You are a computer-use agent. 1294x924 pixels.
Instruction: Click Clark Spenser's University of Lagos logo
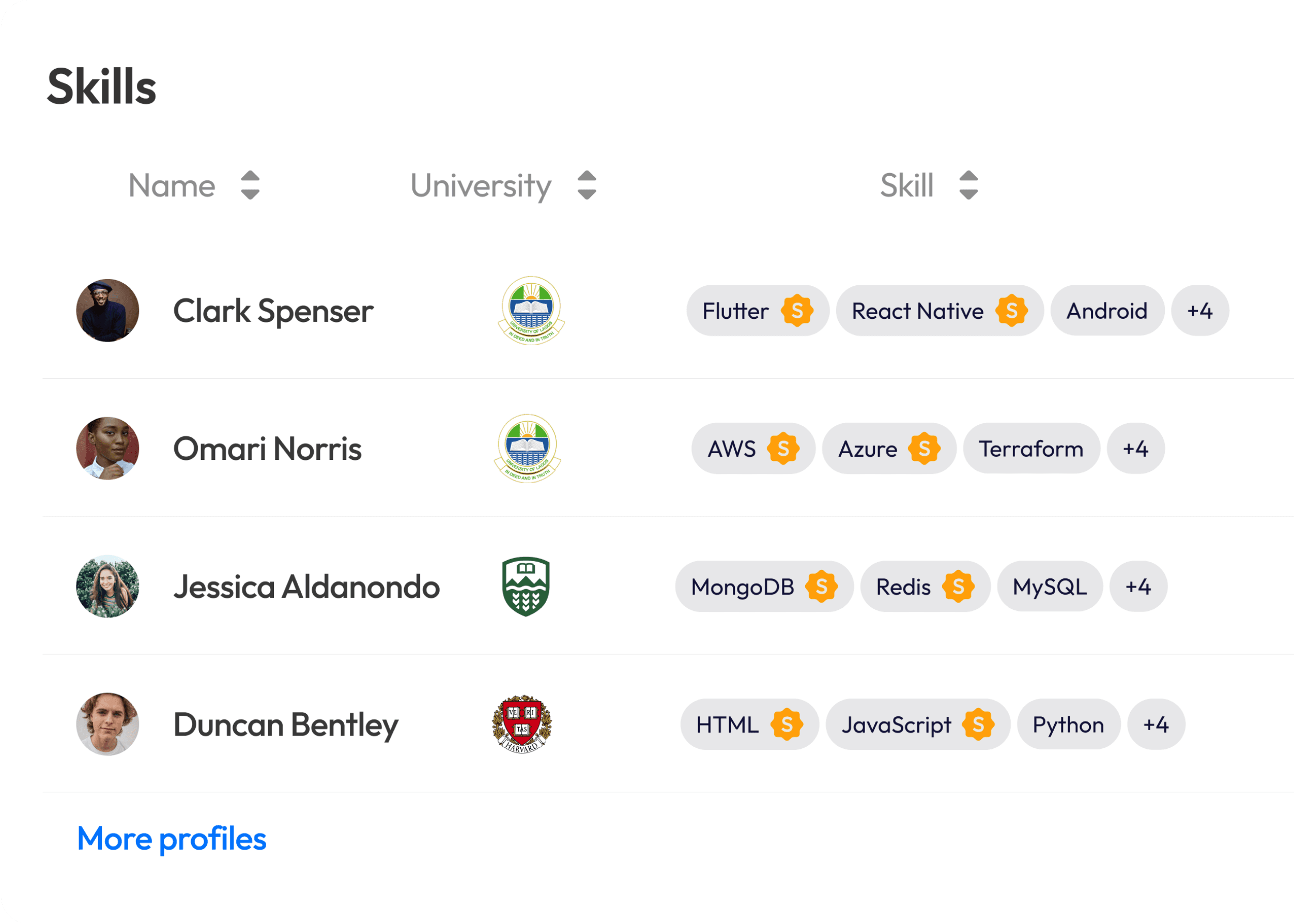point(532,311)
